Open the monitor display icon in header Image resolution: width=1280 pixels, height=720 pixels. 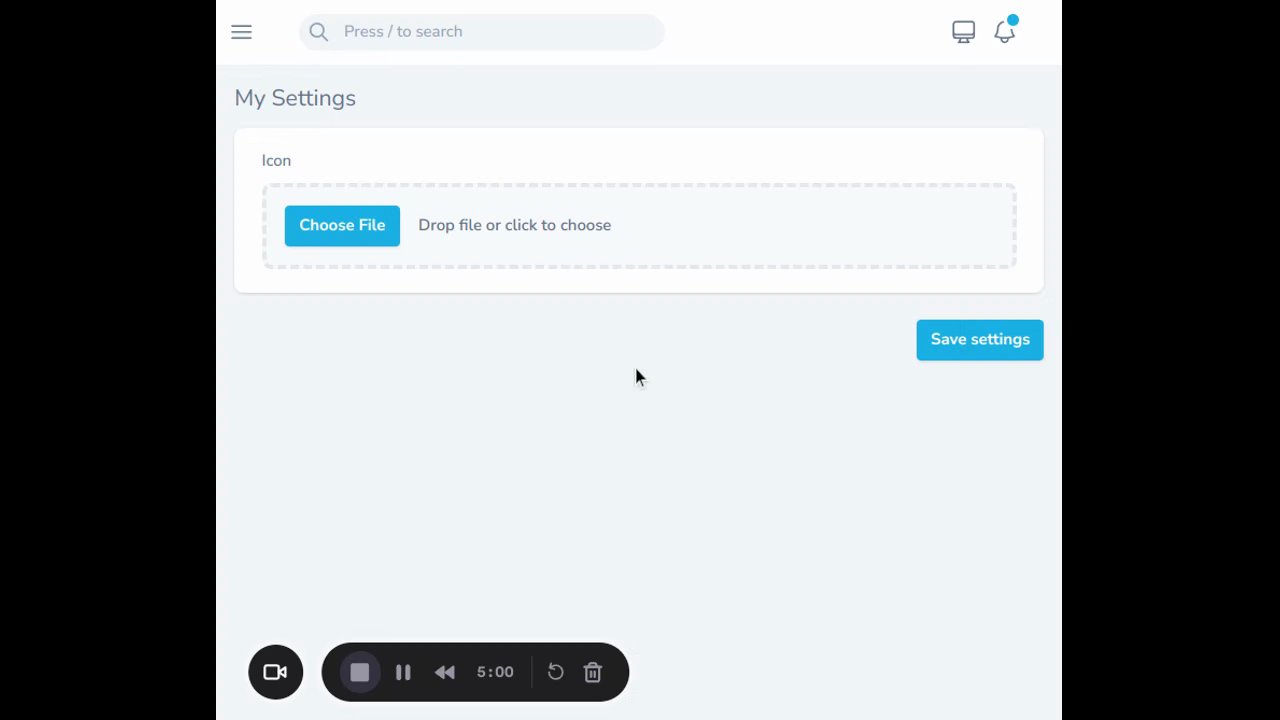963,32
